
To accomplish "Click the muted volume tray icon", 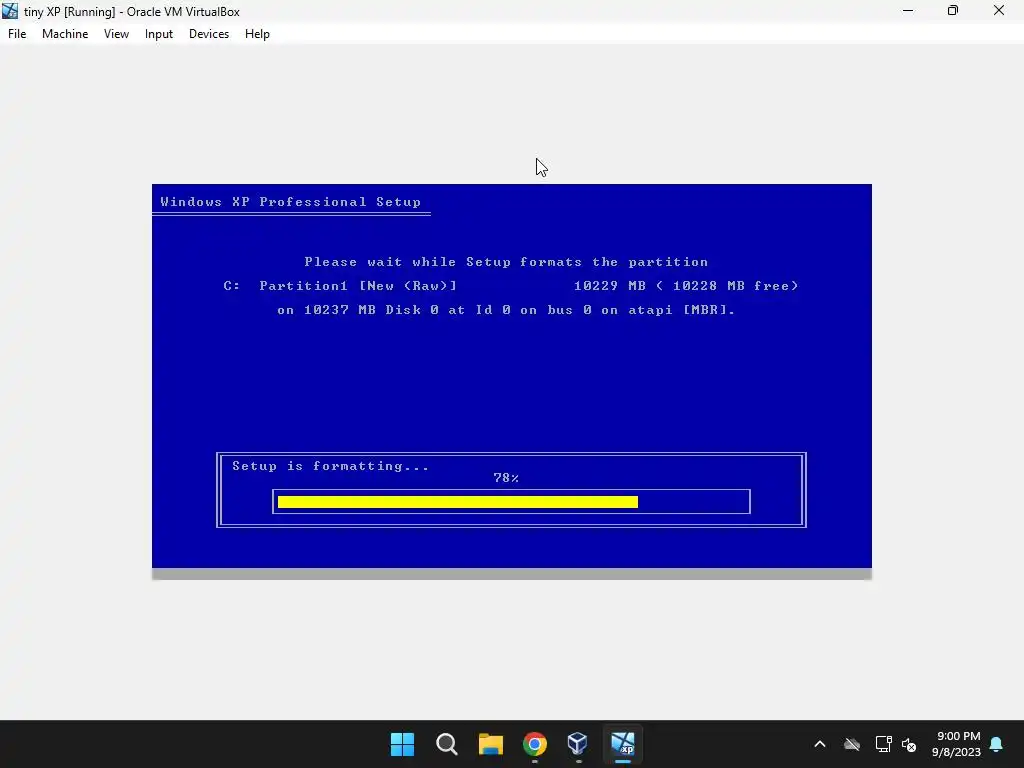I will click(x=908, y=744).
